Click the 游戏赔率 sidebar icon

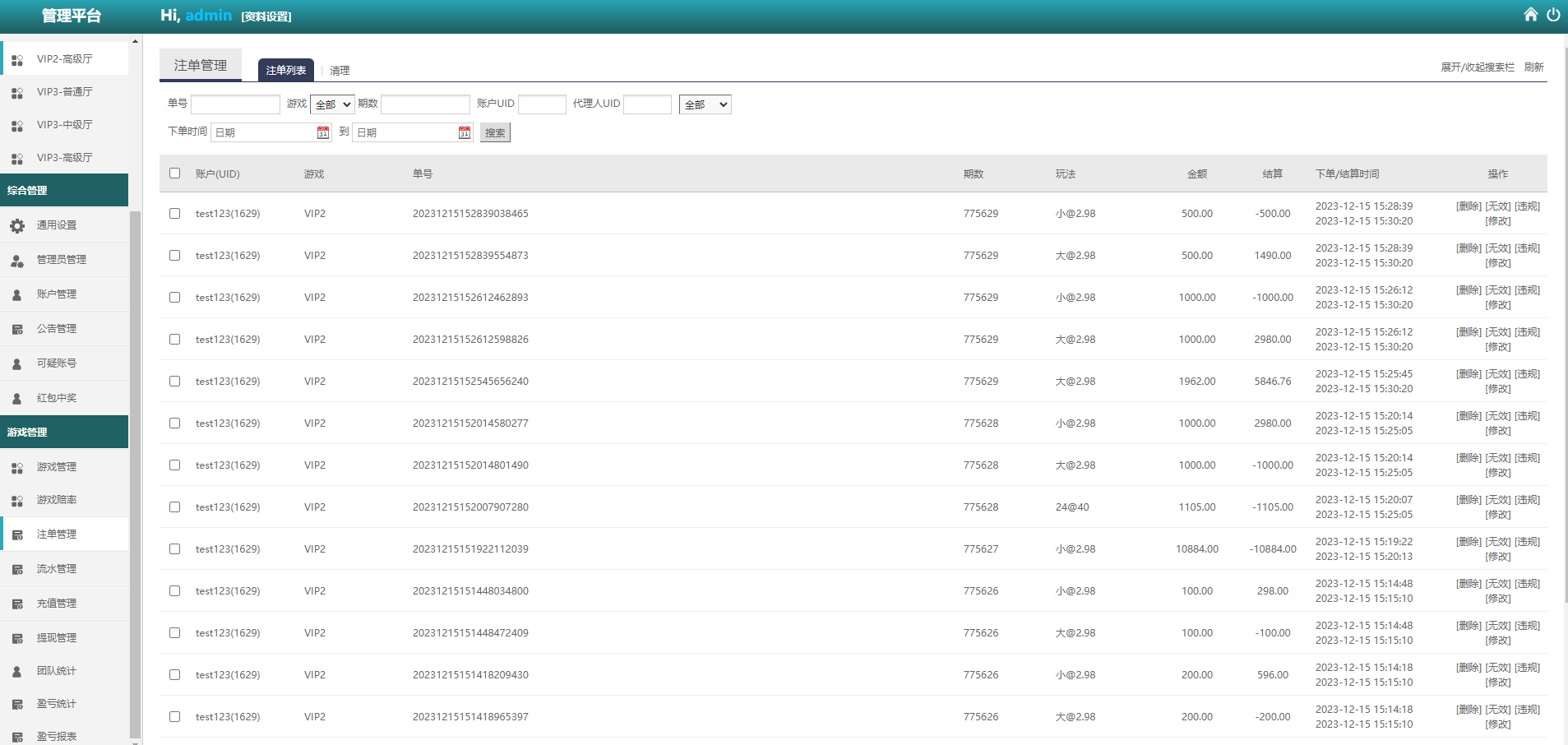[x=17, y=500]
